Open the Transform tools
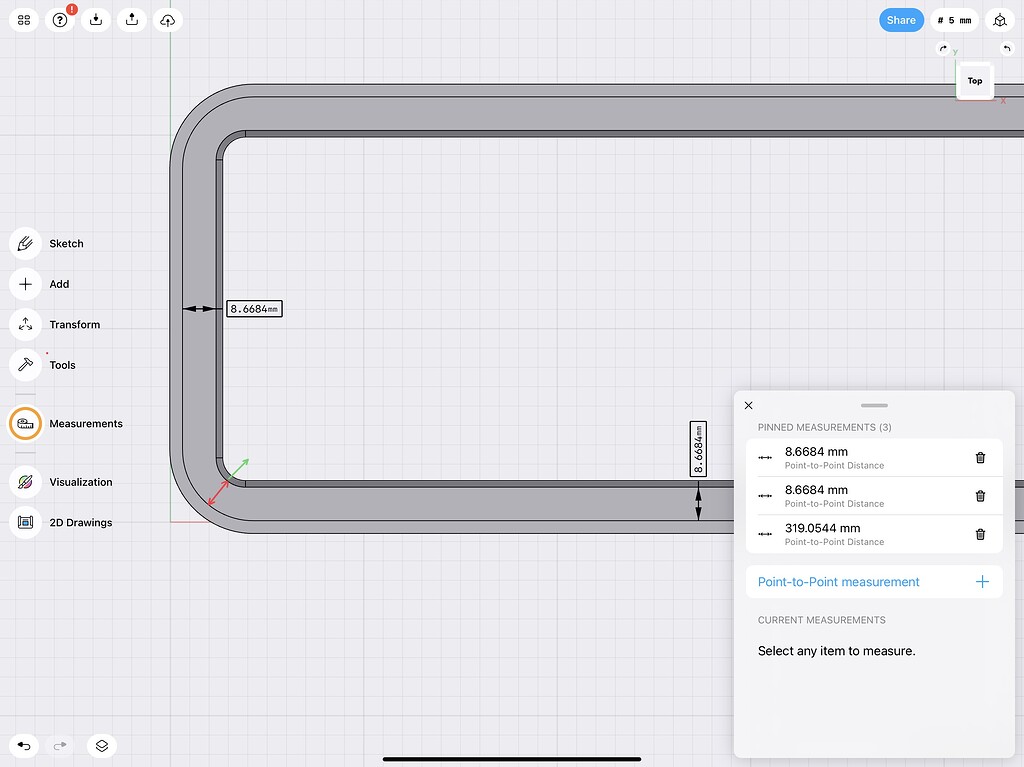Screen dimensions: 1024x767 [x=72, y=324]
